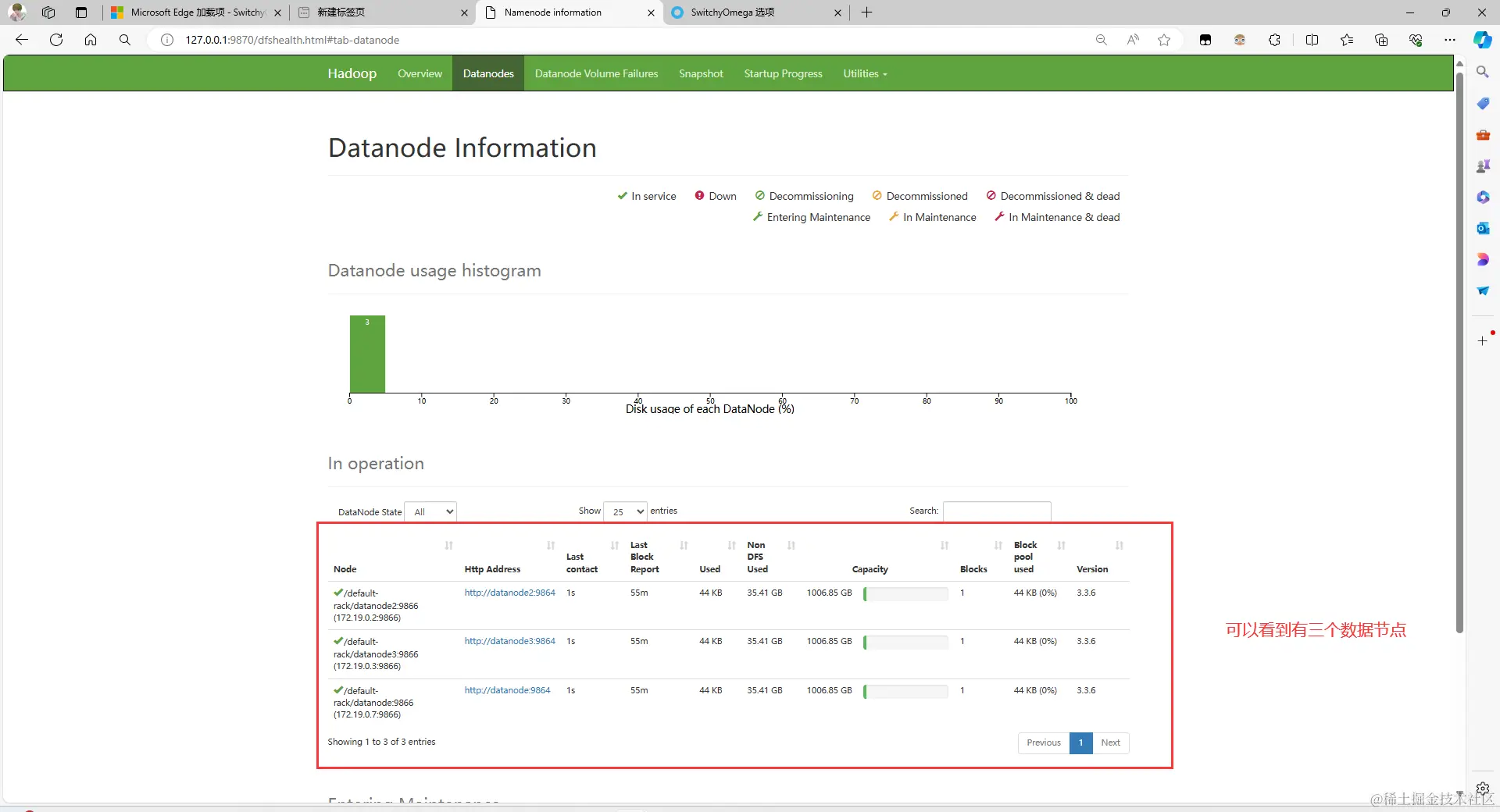Open the browser home page
Image resolution: width=1500 pixels, height=812 pixels.
tap(91, 40)
